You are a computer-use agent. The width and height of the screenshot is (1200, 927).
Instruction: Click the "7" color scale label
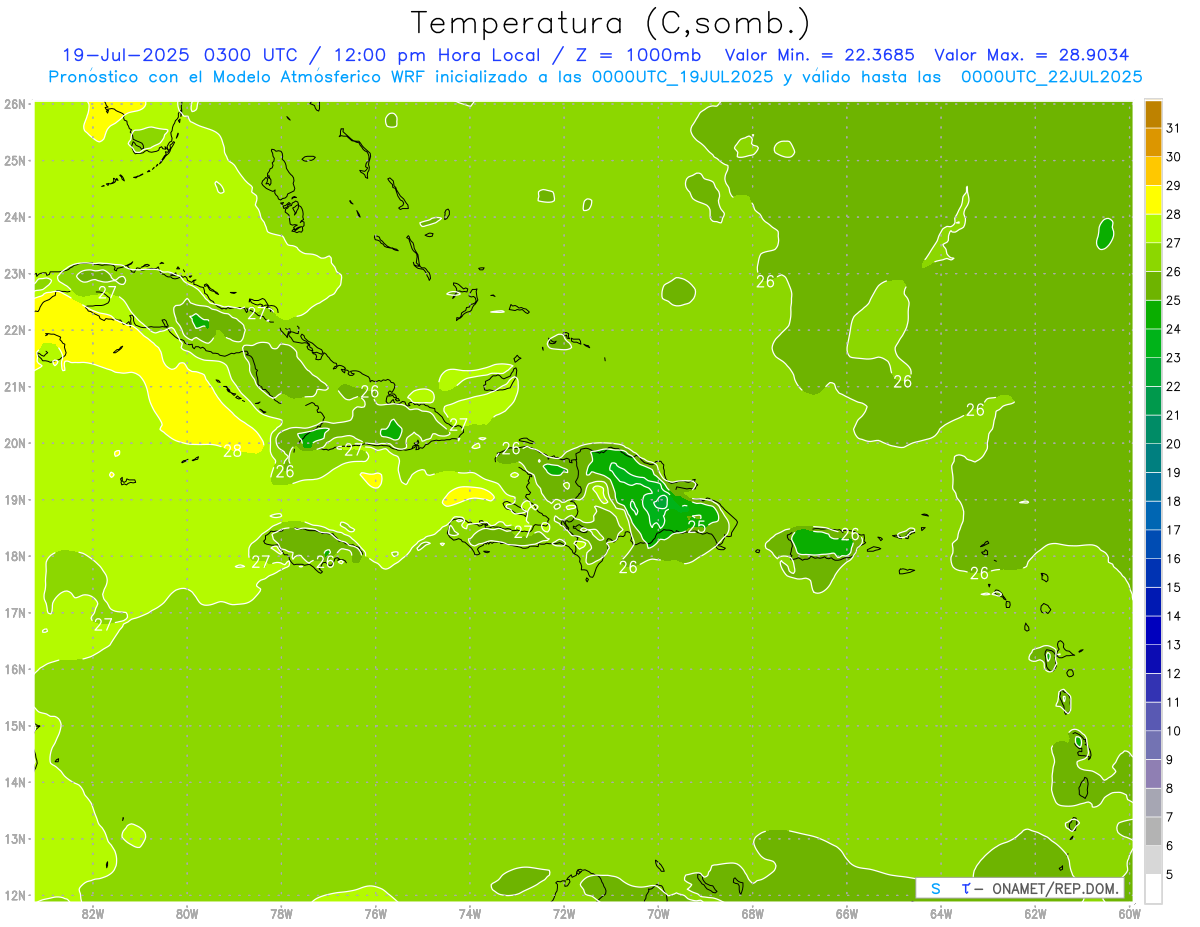click(x=1170, y=817)
